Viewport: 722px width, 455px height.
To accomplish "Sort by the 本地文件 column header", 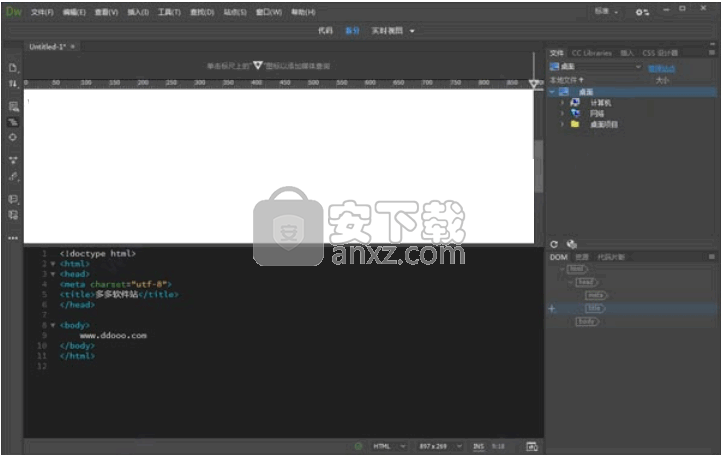I will tap(566, 80).
